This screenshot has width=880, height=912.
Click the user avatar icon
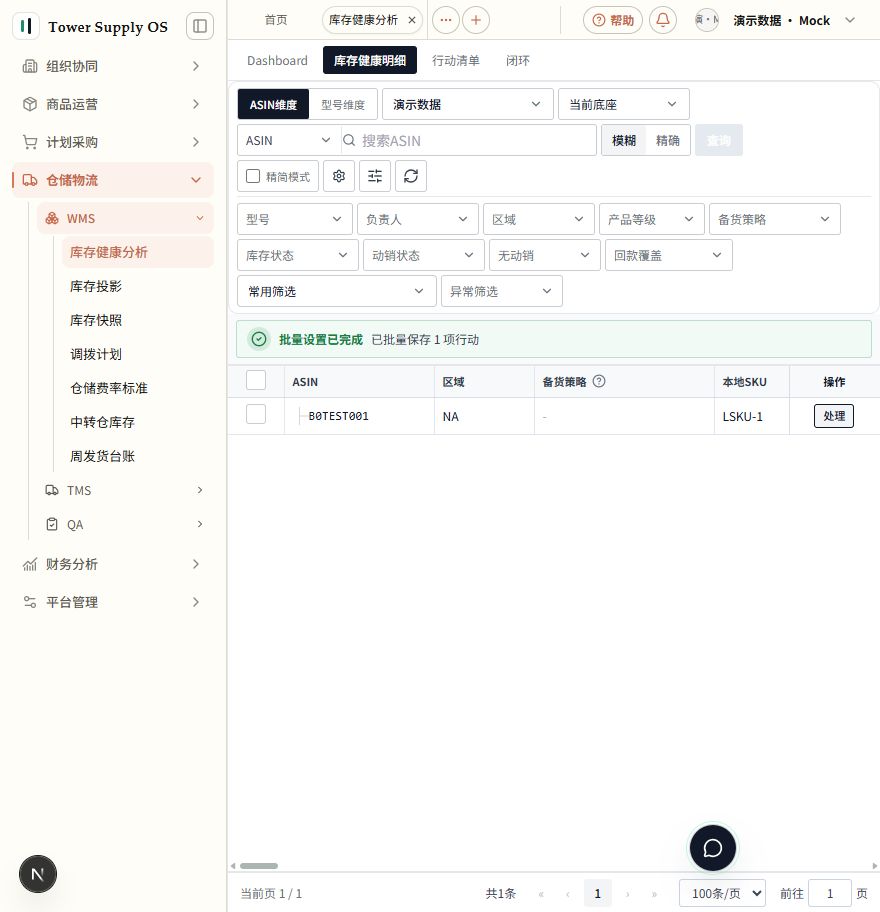pyautogui.click(x=707, y=20)
